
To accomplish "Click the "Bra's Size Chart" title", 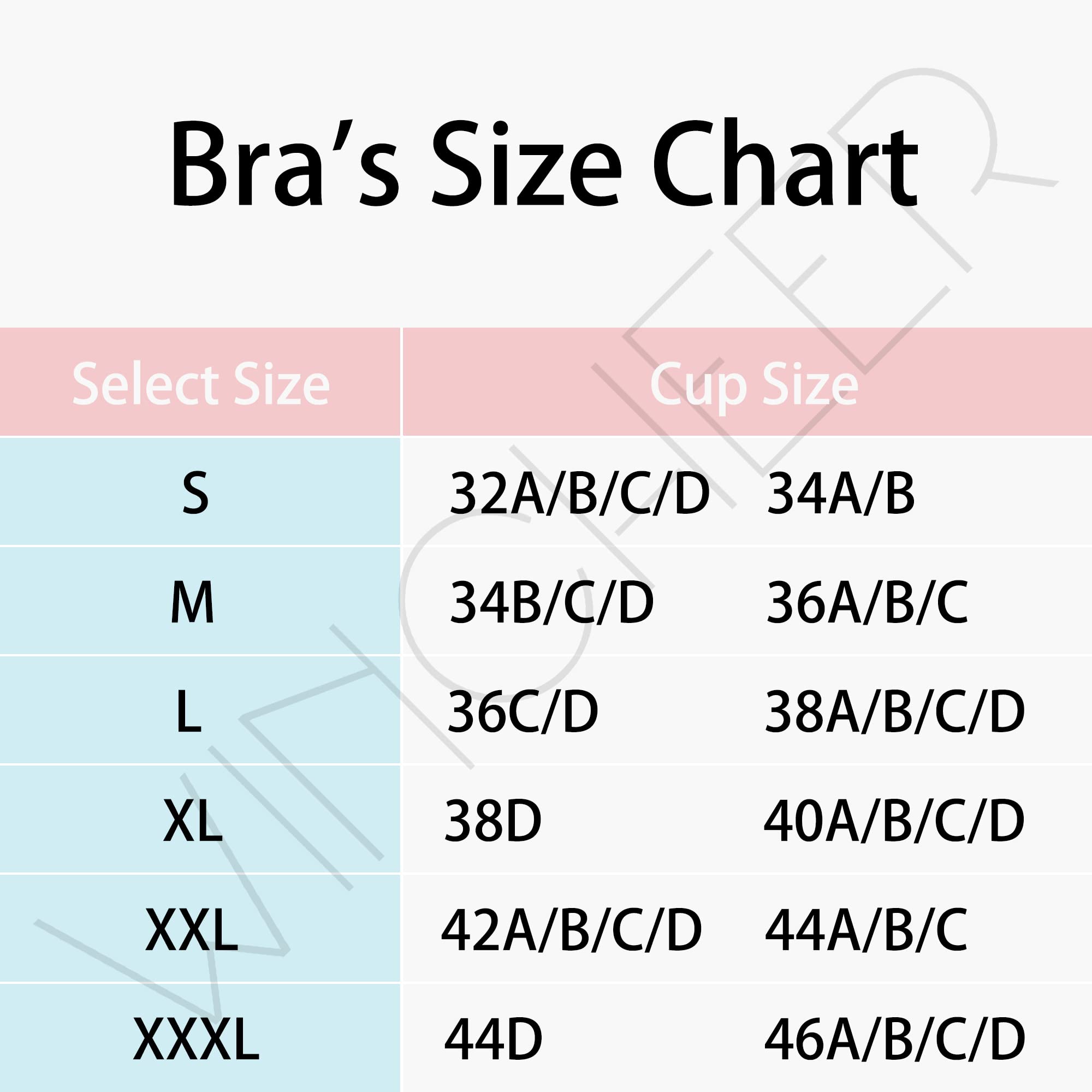I will tap(544, 164).
